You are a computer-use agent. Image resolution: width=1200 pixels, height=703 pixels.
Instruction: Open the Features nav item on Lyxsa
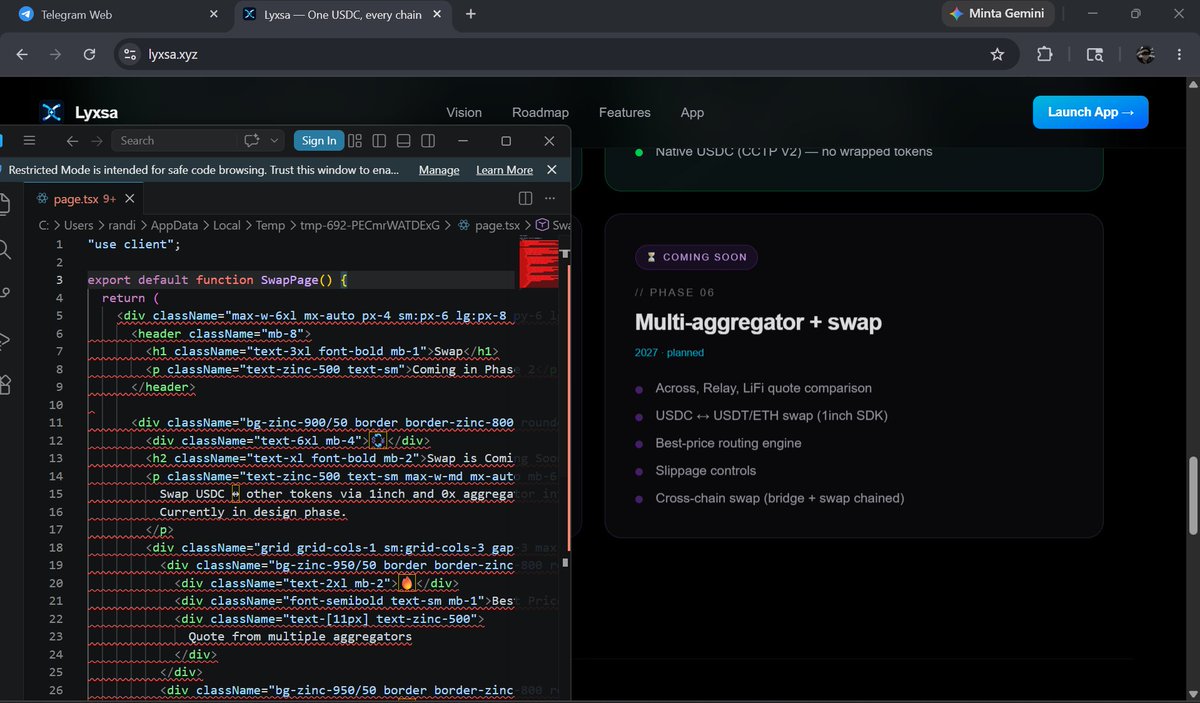[x=624, y=112]
